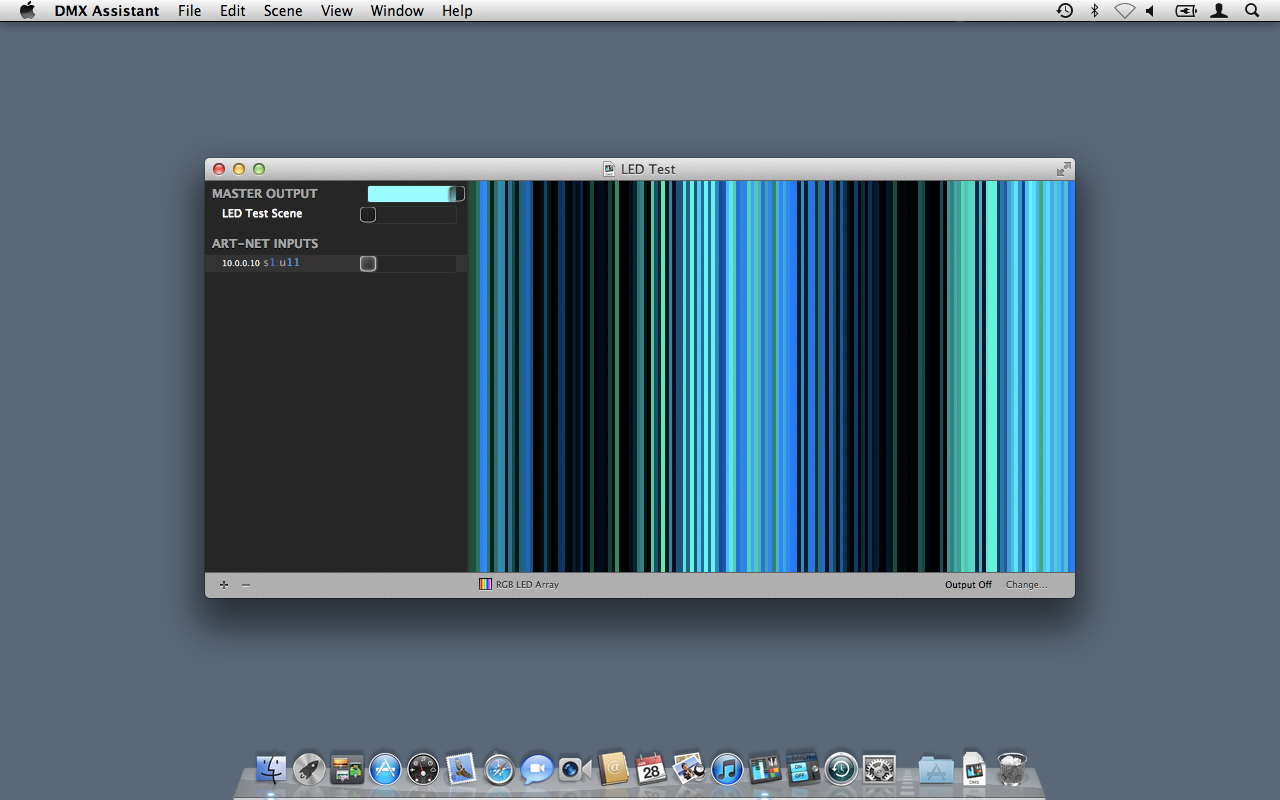
Task: Click the fullscreen arrows icon in title bar
Action: click(1063, 169)
